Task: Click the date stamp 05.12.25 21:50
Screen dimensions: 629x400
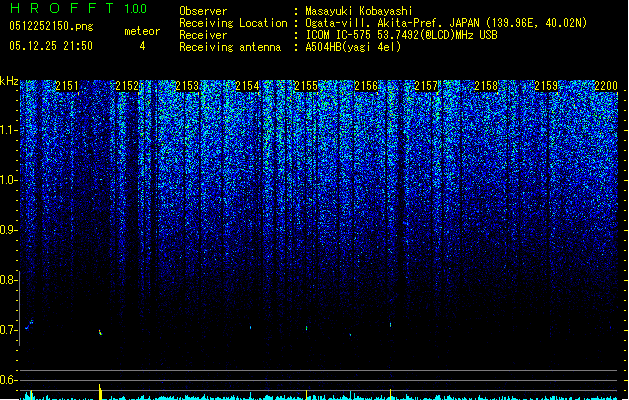Action: pos(51,46)
